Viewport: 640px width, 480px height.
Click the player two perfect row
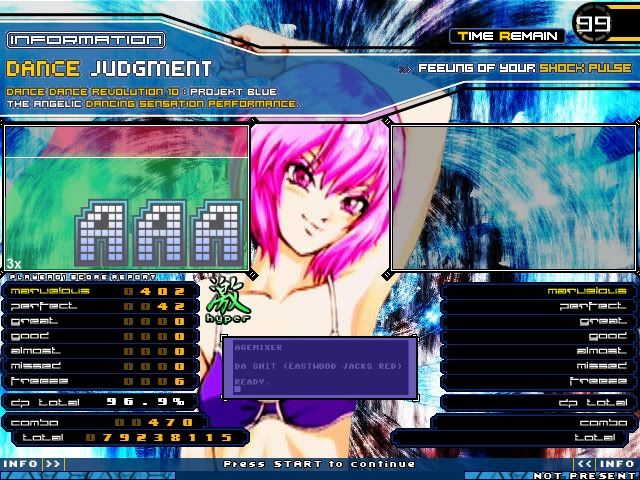click(539, 306)
